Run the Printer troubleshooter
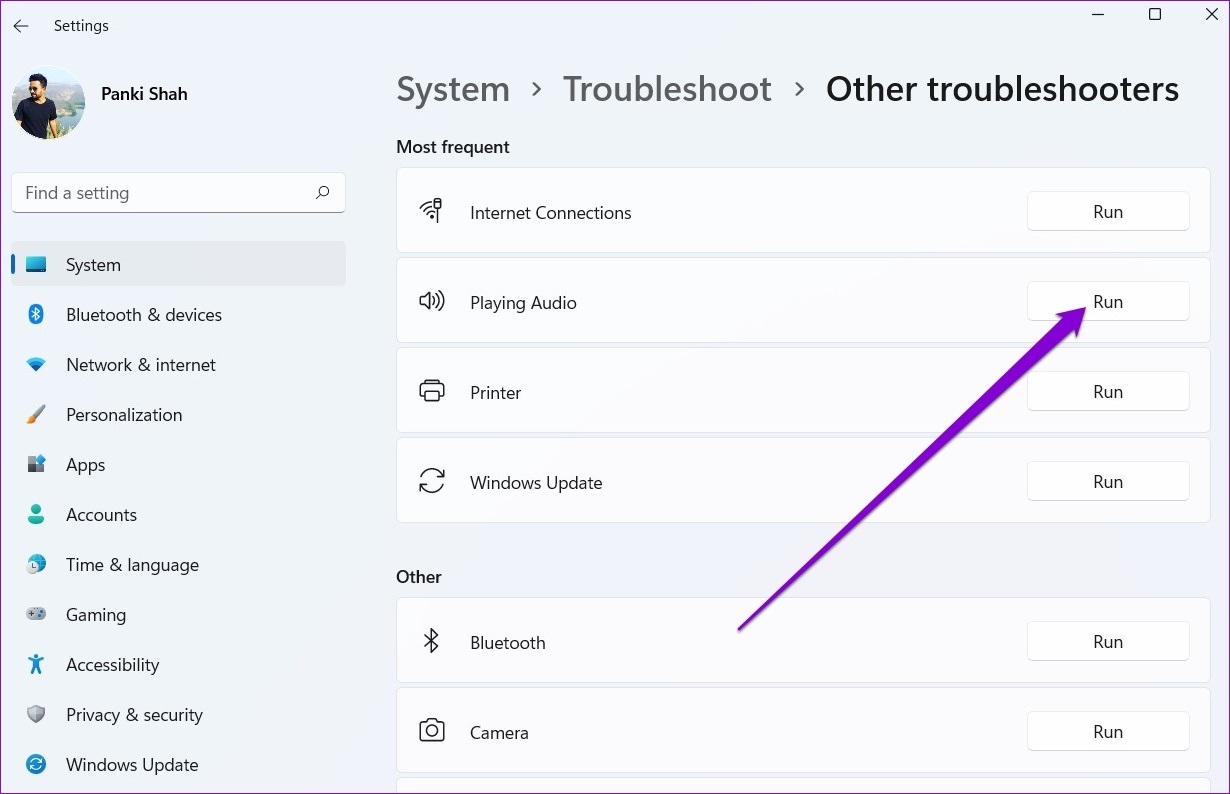Viewport: 1230px width, 794px height. (1107, 392)
